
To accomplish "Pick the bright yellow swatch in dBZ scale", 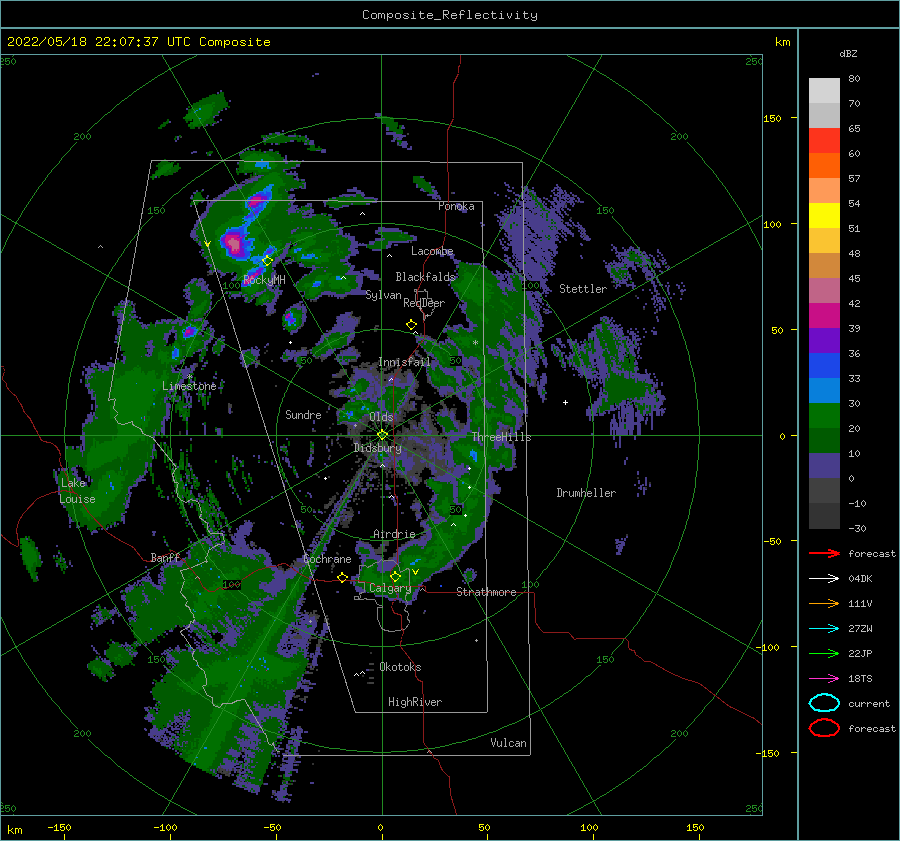I will tap(824, 216).
